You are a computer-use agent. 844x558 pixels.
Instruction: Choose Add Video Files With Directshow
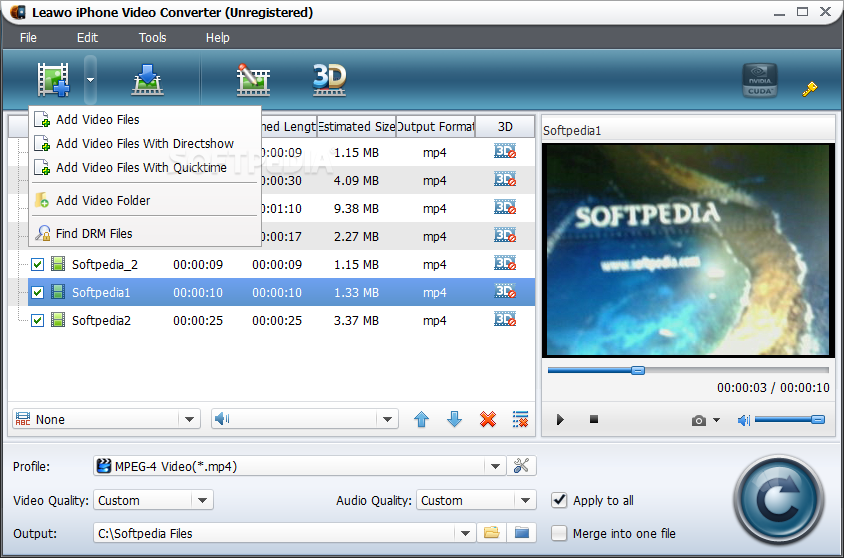click(x=144, y=144)
